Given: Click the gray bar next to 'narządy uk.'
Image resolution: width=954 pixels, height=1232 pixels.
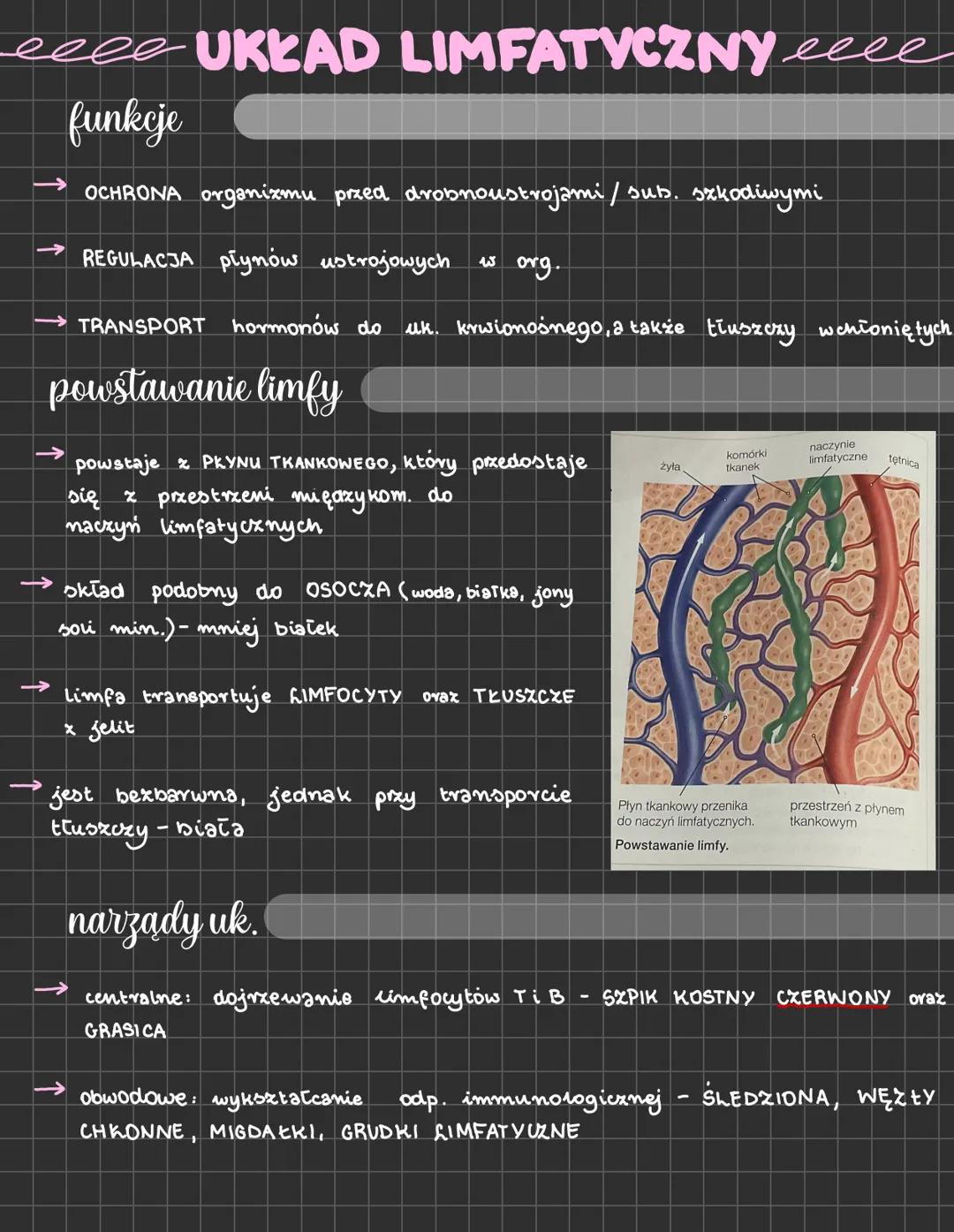Looking at the screenshot, I should [x=609, y=916].
